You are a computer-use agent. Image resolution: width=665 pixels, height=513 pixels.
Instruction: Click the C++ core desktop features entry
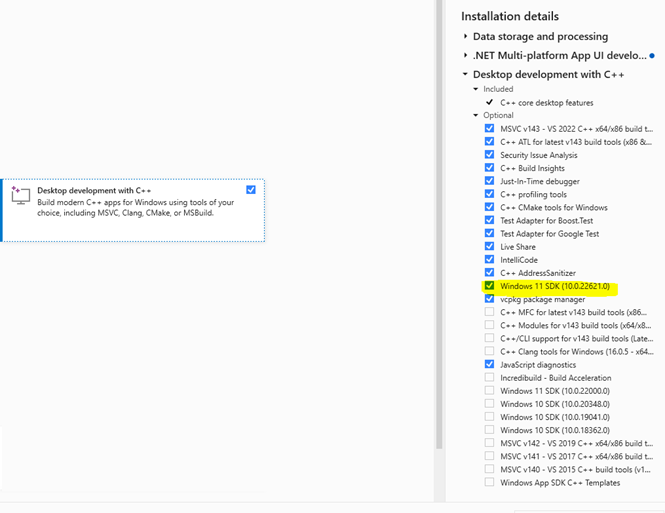click(x=547, y=103)
